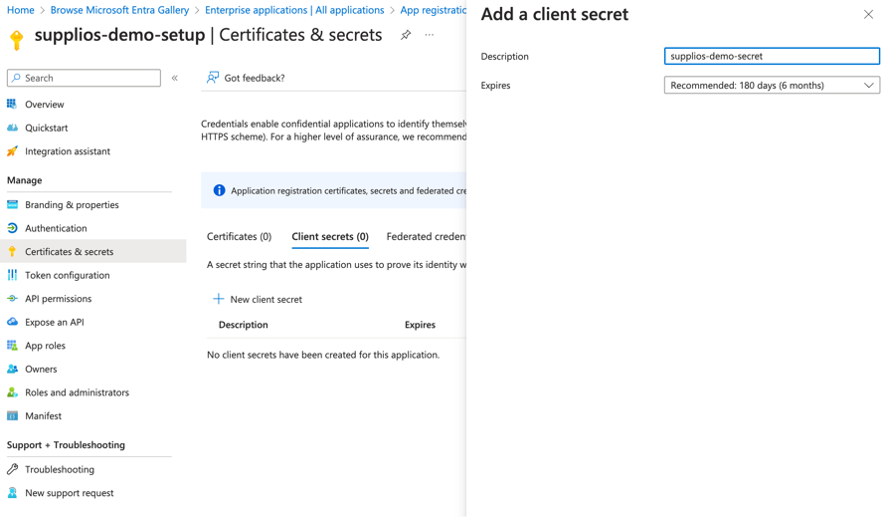
Task: Click the Manifest icon
Action: pyautogui.click(x=12, y=416)
